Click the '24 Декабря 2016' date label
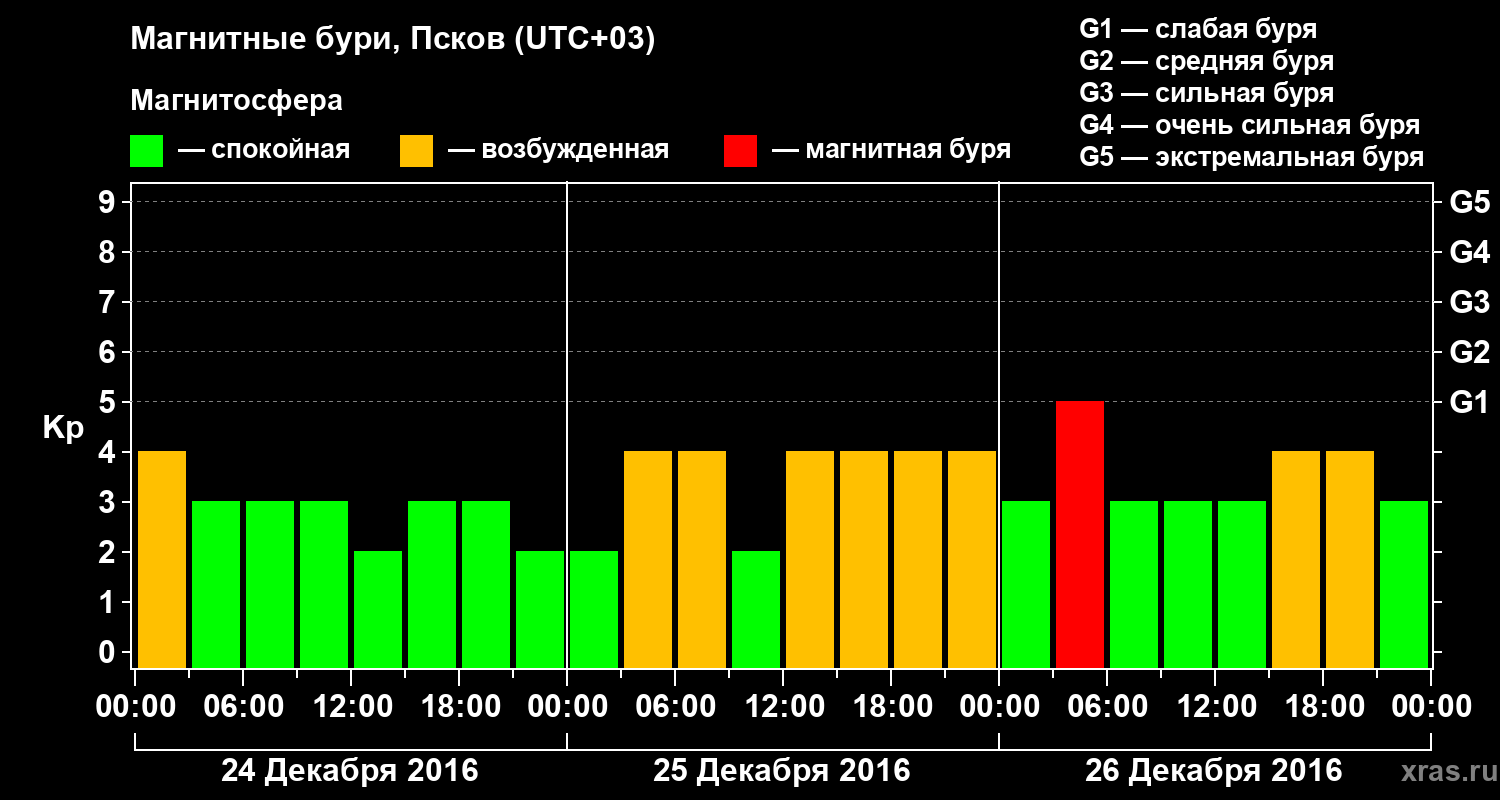Viewport: 1500px width, 800px height. pos(350,771)
